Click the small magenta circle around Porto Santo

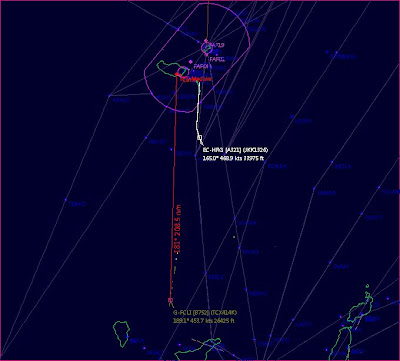(x=207, y=48)
